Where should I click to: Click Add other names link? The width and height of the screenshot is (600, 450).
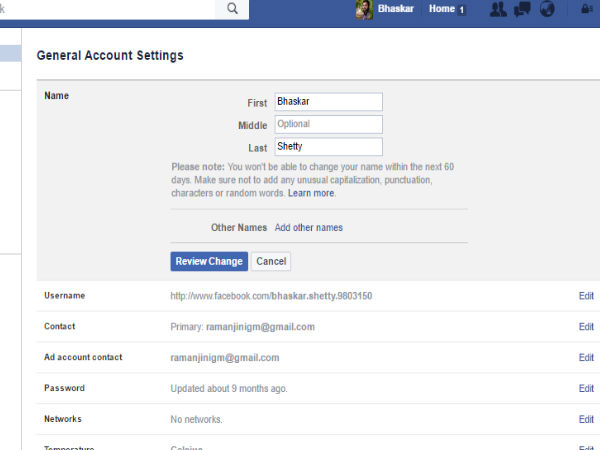[x=308, y=228]
